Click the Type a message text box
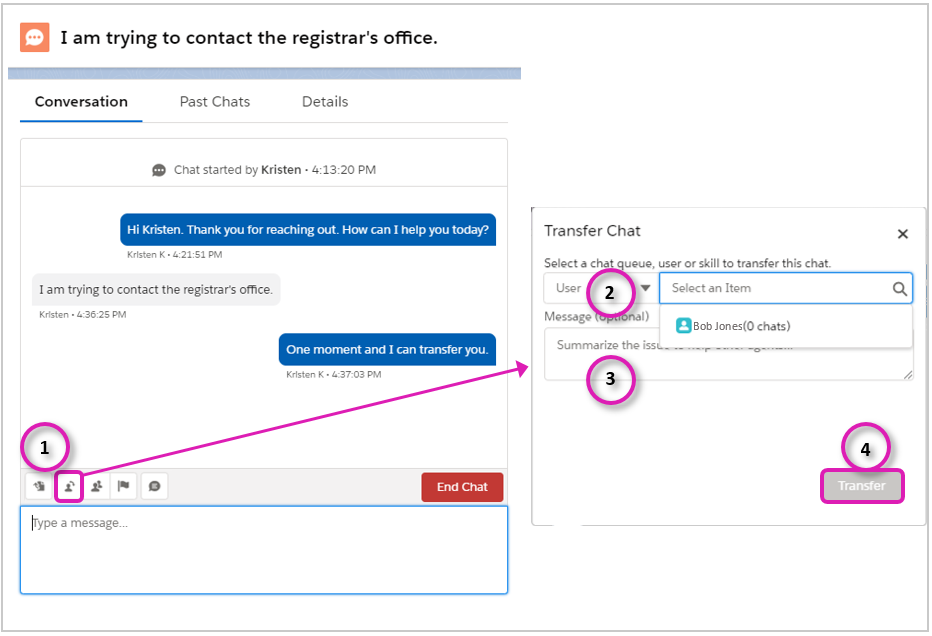This screenshot has height=636, width=932. click(x=263, y=550)
